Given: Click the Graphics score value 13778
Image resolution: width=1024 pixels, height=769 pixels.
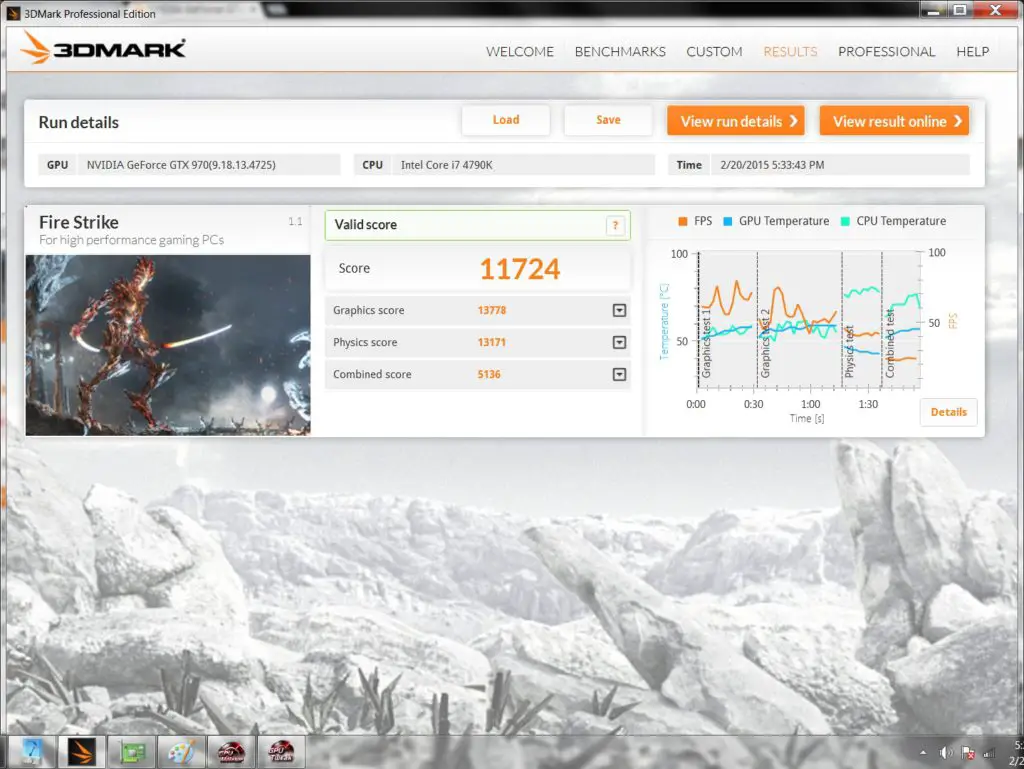Looking at the screenshot, I should point(492,310).
